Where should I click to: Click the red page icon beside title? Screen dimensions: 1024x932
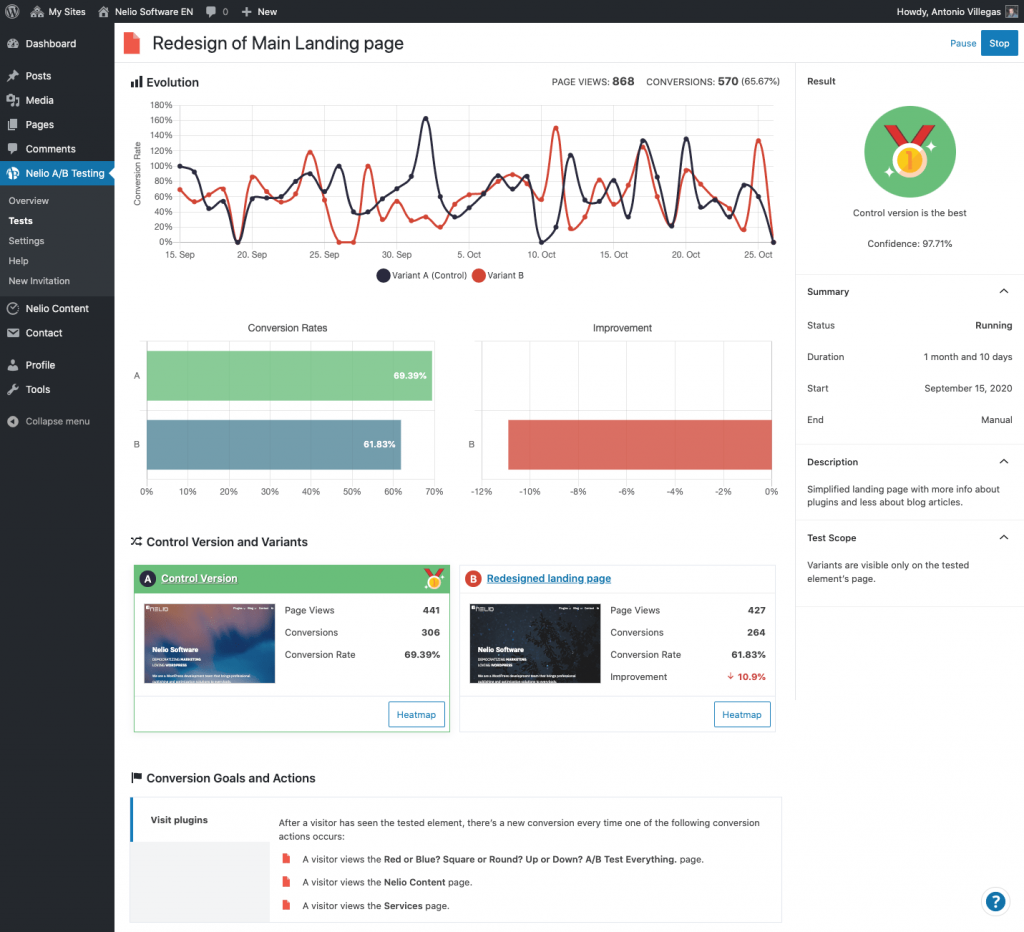pyautogui.click(x=132, y=43)
